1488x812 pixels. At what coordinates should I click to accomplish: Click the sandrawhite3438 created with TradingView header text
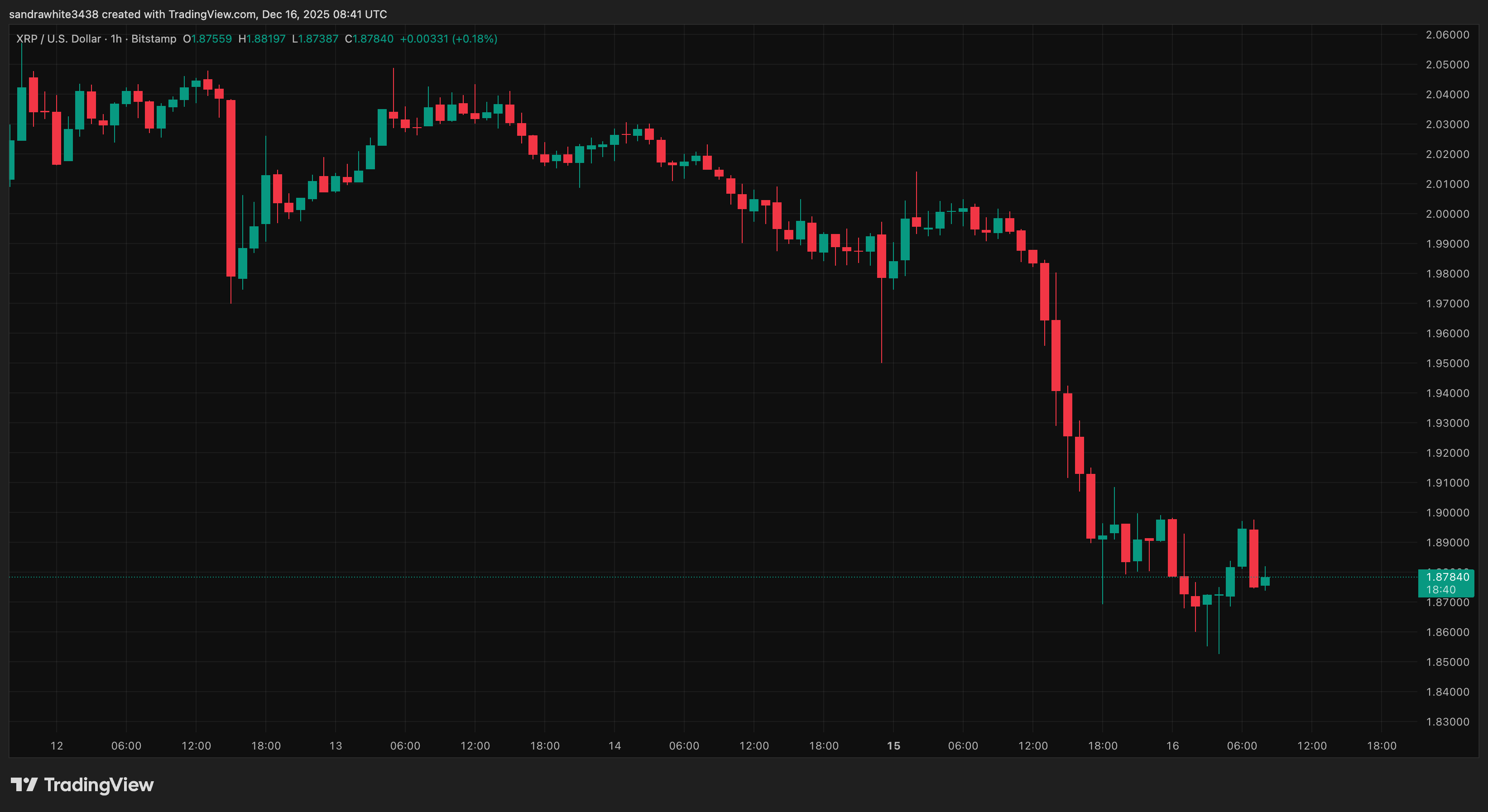point(197,14)
